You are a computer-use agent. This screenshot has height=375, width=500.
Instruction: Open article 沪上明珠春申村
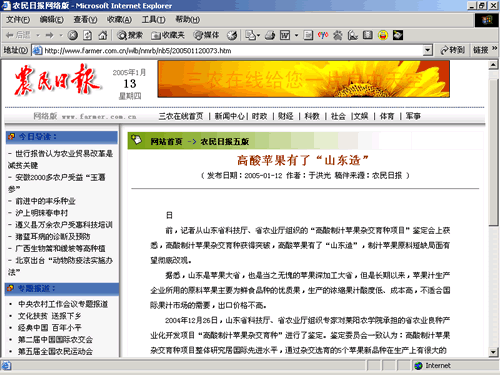coord(41,213)
